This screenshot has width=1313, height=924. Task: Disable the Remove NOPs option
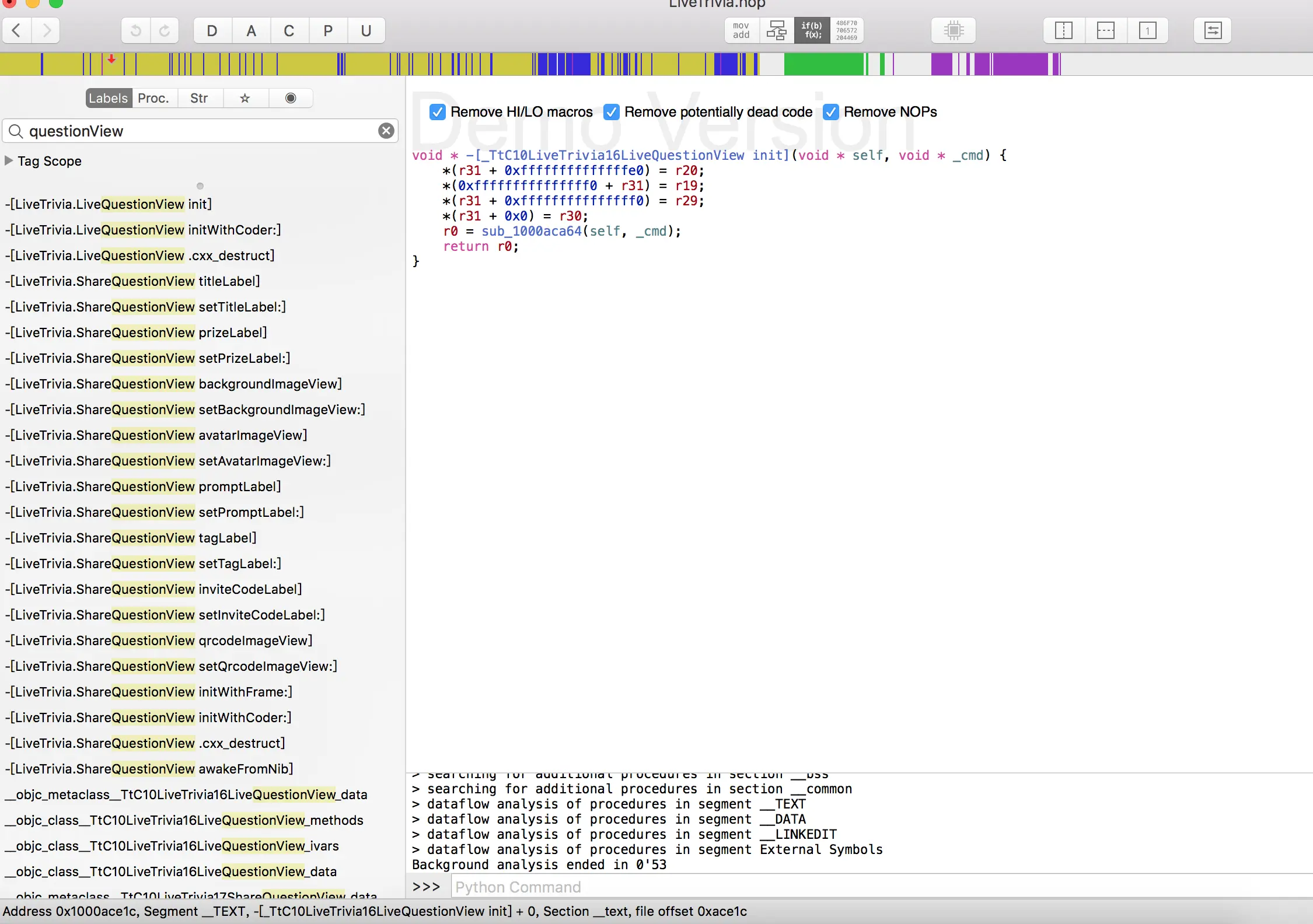(x=830, y=112)
